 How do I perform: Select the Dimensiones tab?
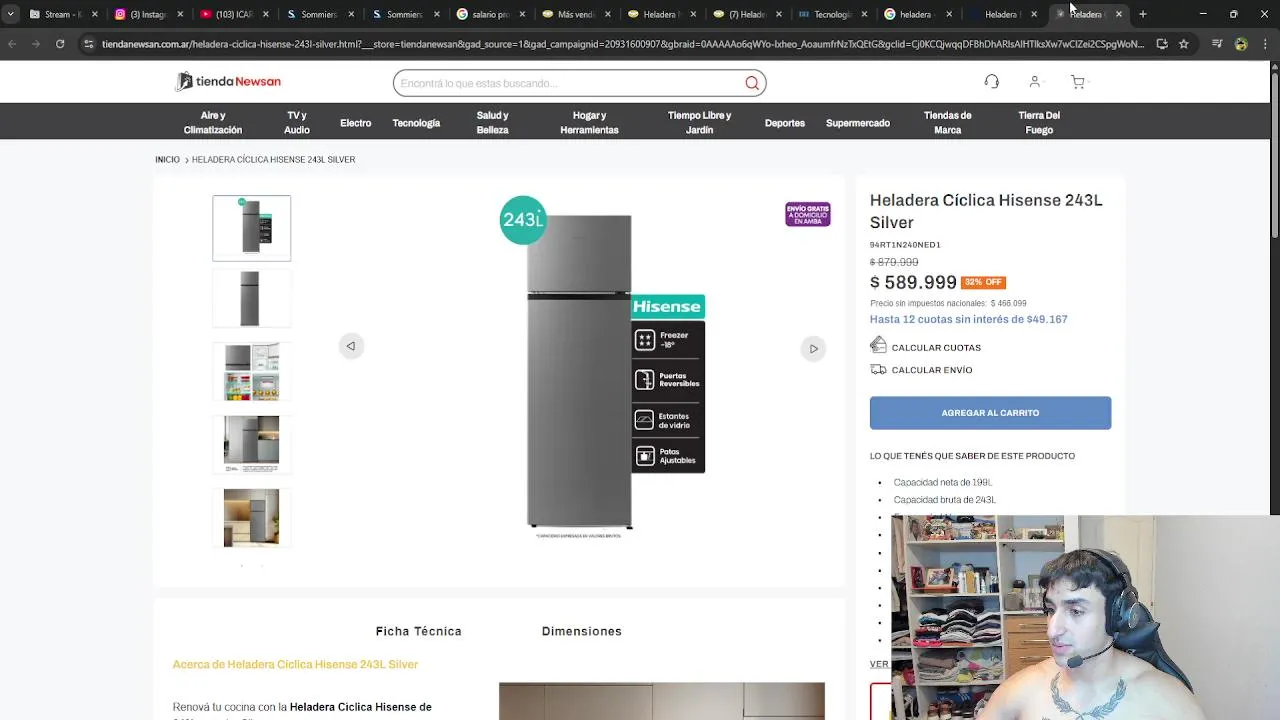[x=581, y=631]
